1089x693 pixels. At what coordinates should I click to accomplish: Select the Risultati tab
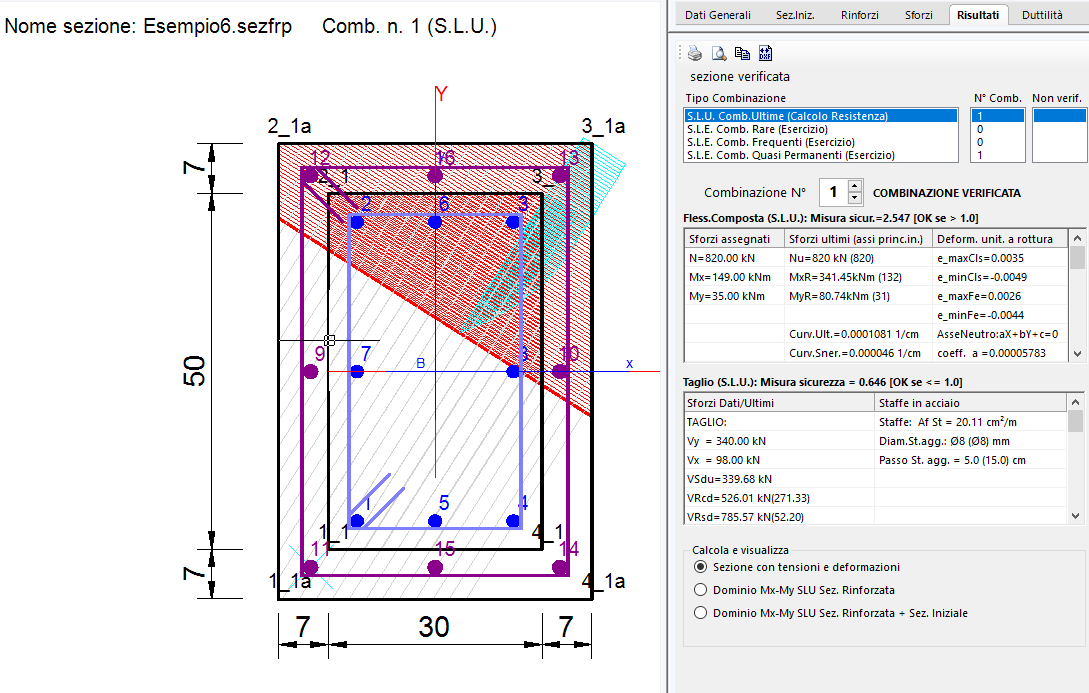point(978,15)
